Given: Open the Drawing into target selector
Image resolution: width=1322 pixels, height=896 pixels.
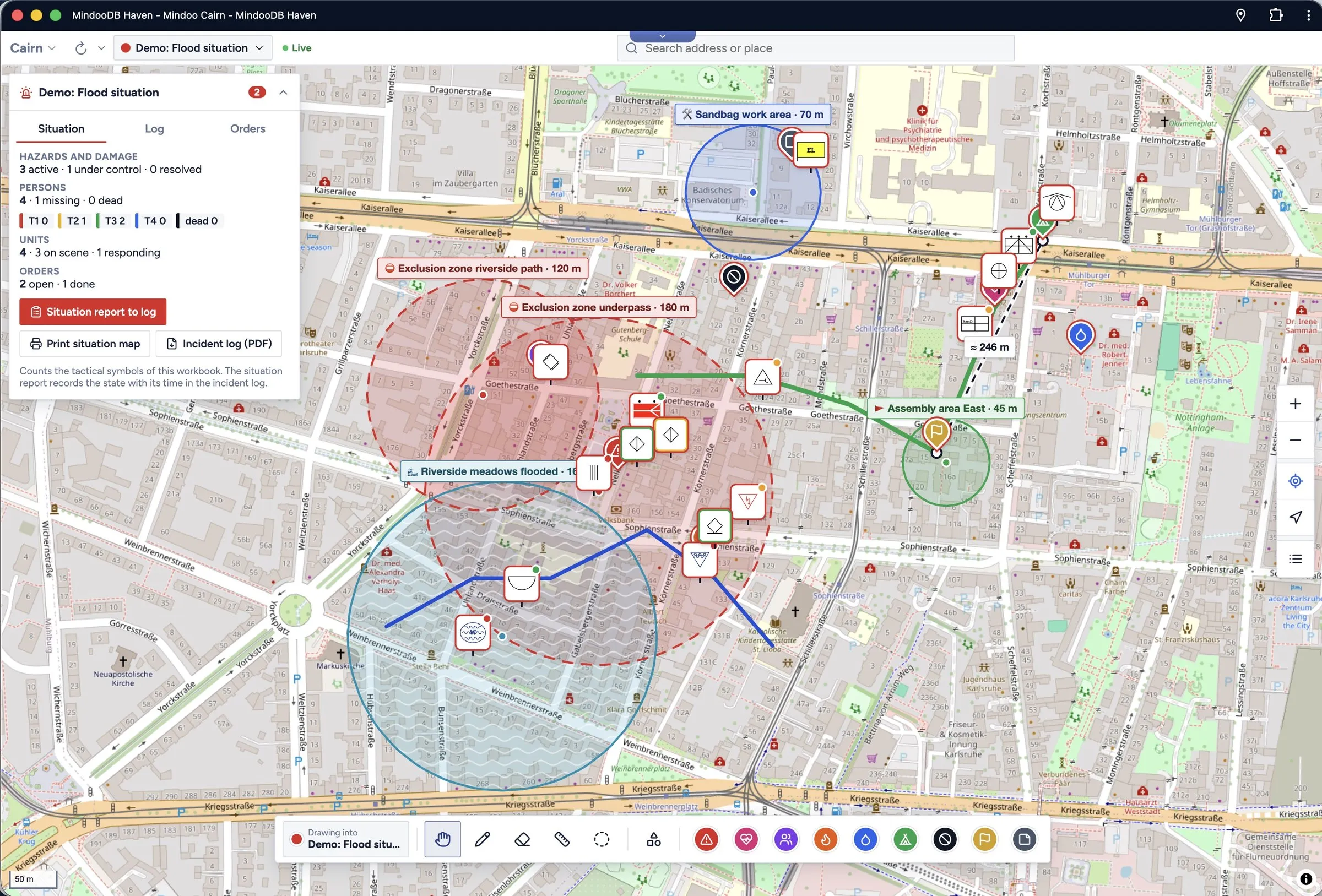Looking at the screenshot, I should pos(346,839).
